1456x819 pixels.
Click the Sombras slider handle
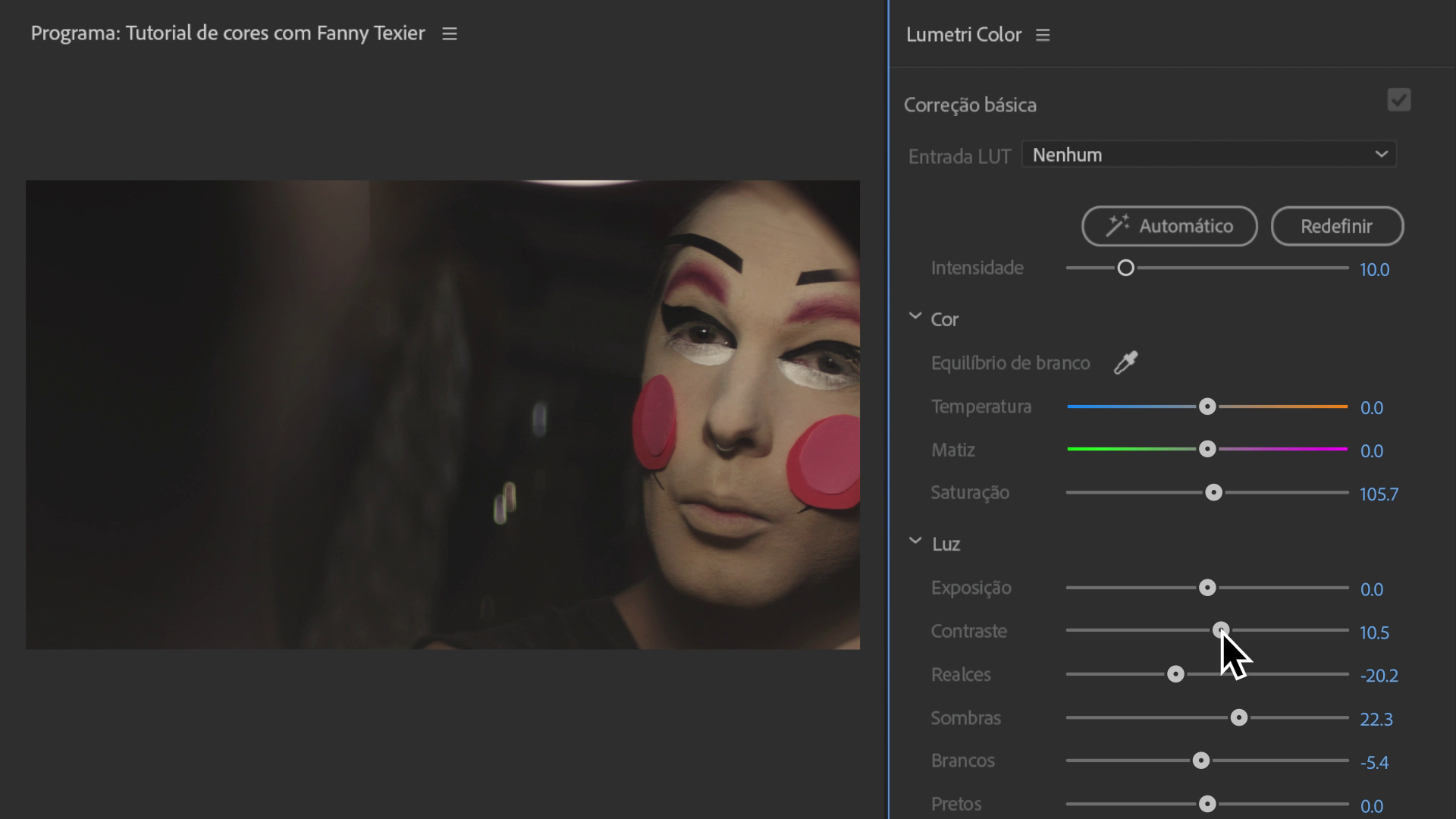point(1238,717)
